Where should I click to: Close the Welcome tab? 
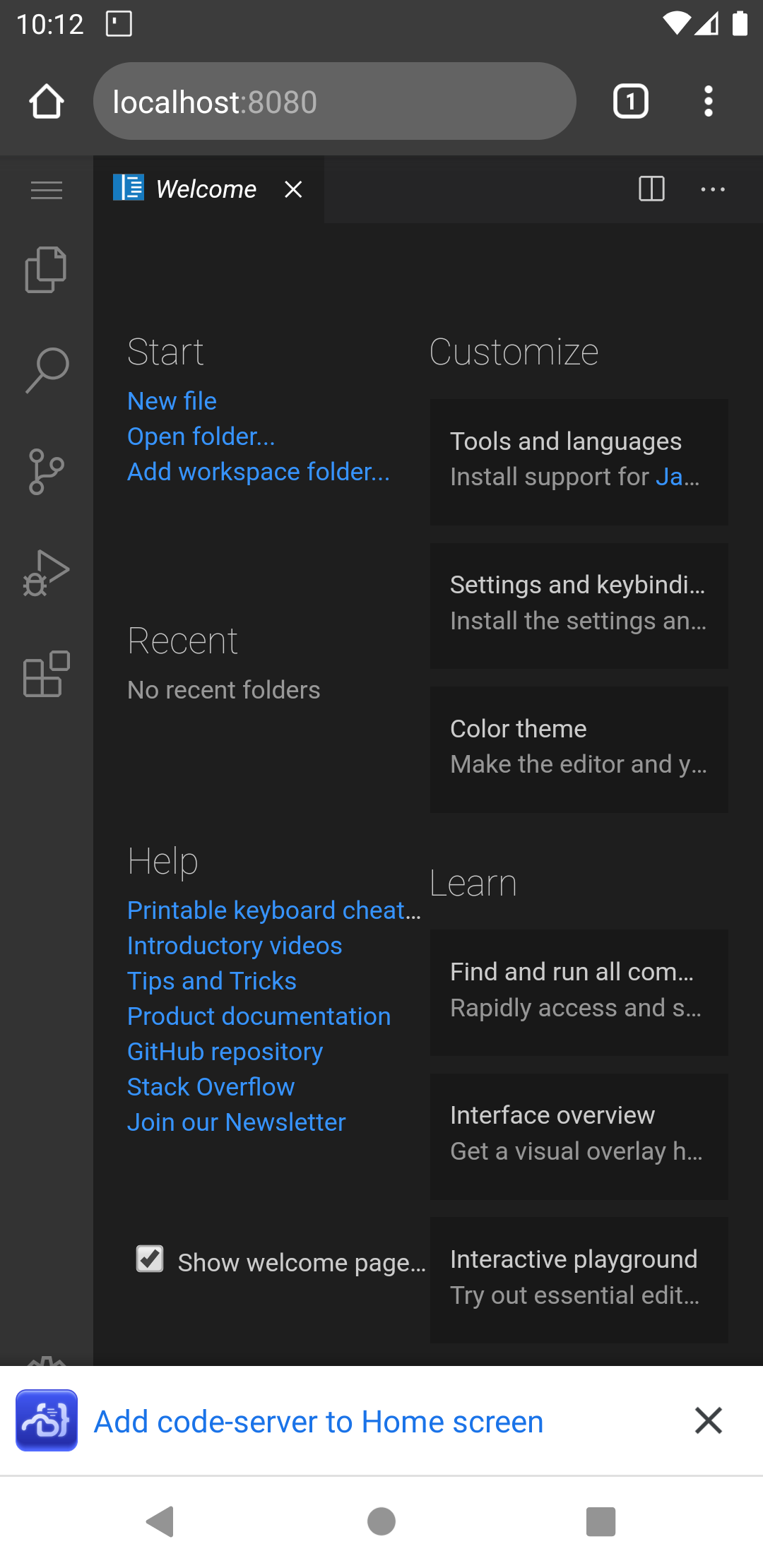pyautogui.click(x=293, y=189)
